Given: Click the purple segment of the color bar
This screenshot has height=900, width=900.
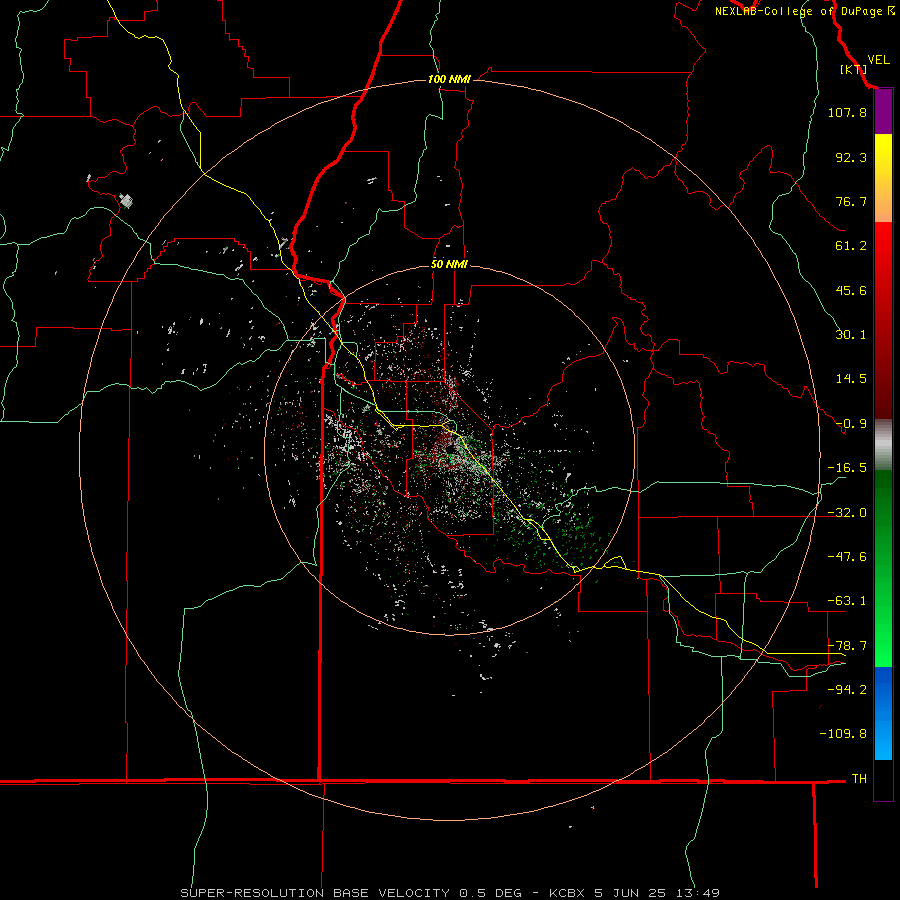Looking at the screenshot, I should 883,112.
